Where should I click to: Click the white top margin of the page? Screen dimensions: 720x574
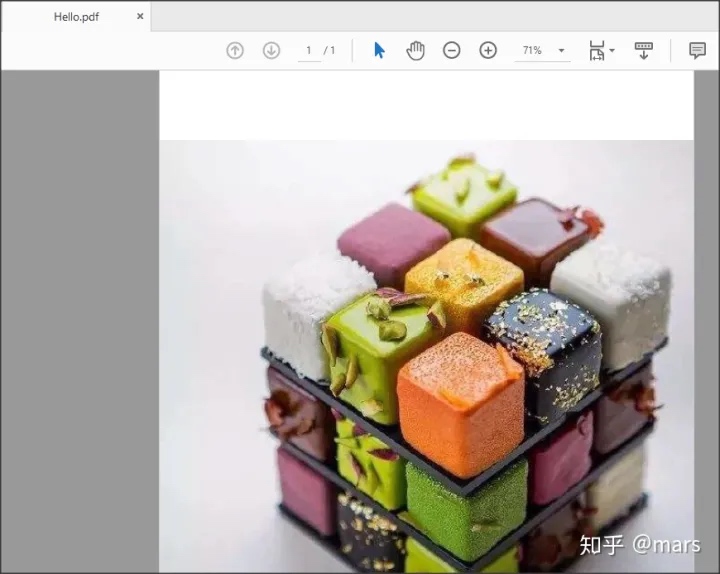[x=425, y=105]
